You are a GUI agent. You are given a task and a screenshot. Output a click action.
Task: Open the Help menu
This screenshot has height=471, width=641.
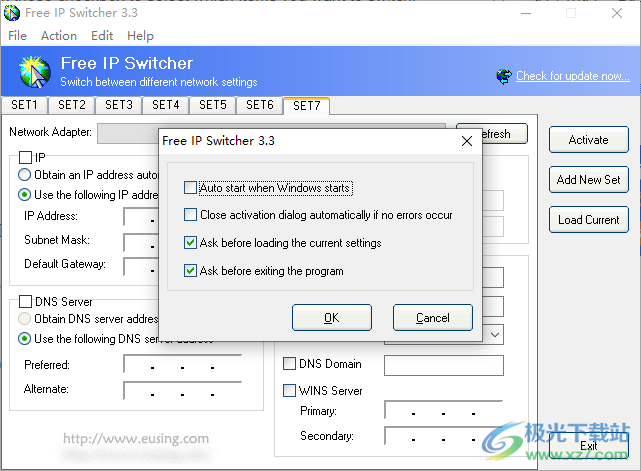140,36
